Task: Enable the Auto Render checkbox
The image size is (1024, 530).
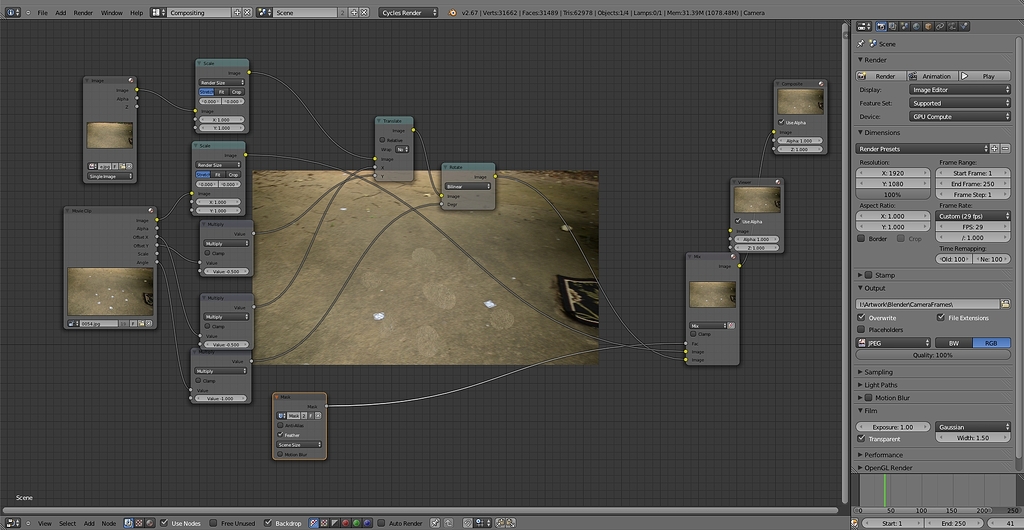Action: coord(381,523)
